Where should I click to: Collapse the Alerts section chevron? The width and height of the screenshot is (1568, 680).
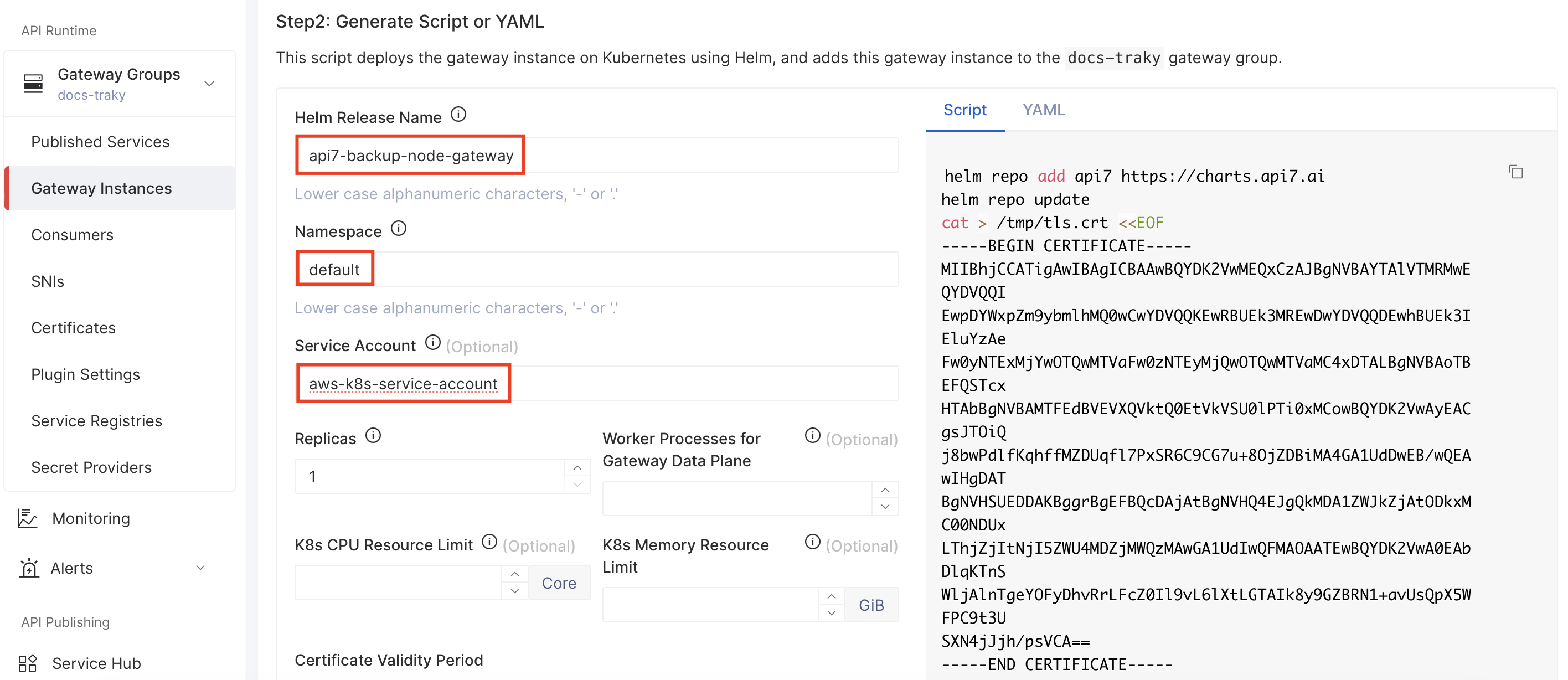(x=201, y=568)
